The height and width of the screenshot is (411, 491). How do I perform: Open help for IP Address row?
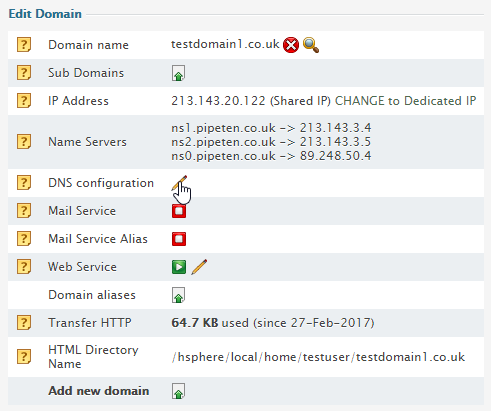click(x=24, y=101)
